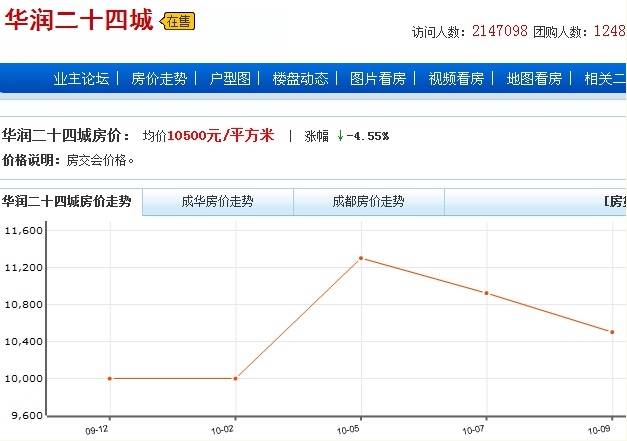The height and width of the screenshot is (441, 627).
Task: Click the yellow 在售 status tag
Action: click(x=177, y=21)
